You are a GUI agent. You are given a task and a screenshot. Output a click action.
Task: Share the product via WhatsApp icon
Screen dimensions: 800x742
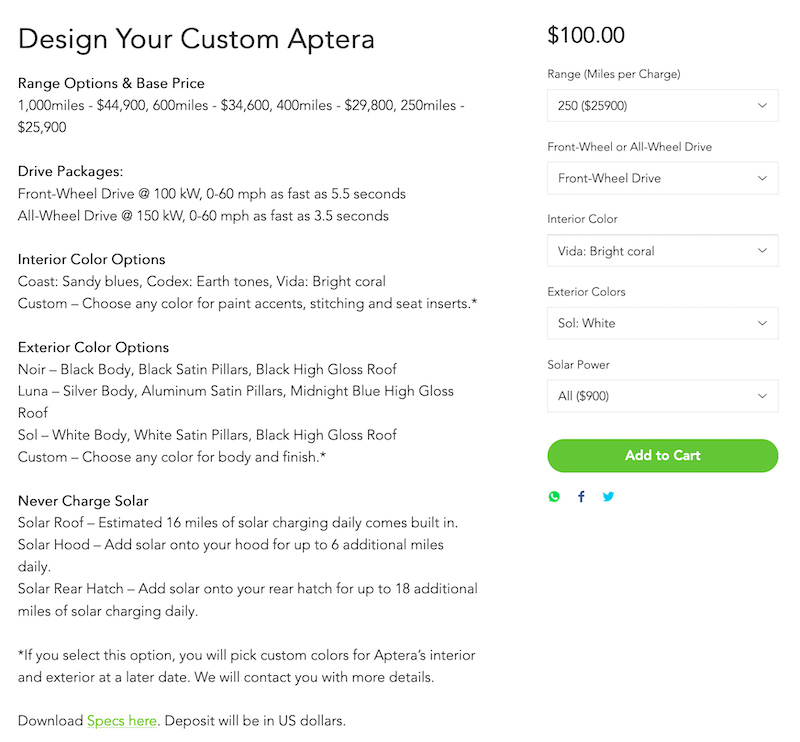554,497
